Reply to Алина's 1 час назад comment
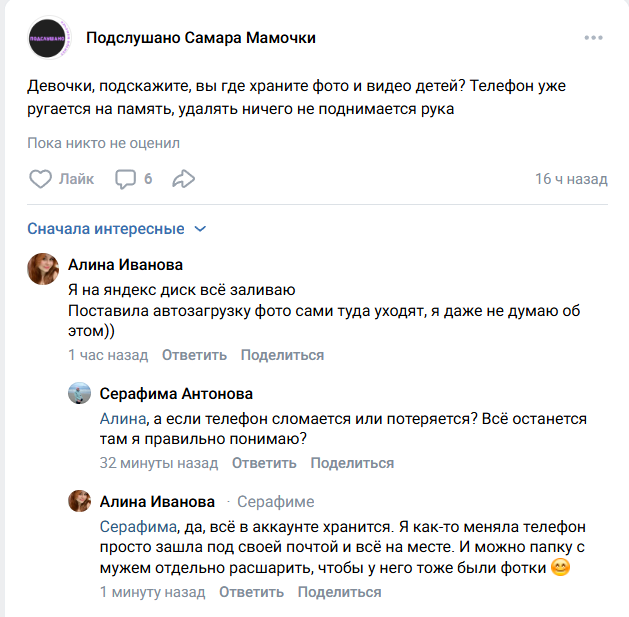 [x=194, y=355]
